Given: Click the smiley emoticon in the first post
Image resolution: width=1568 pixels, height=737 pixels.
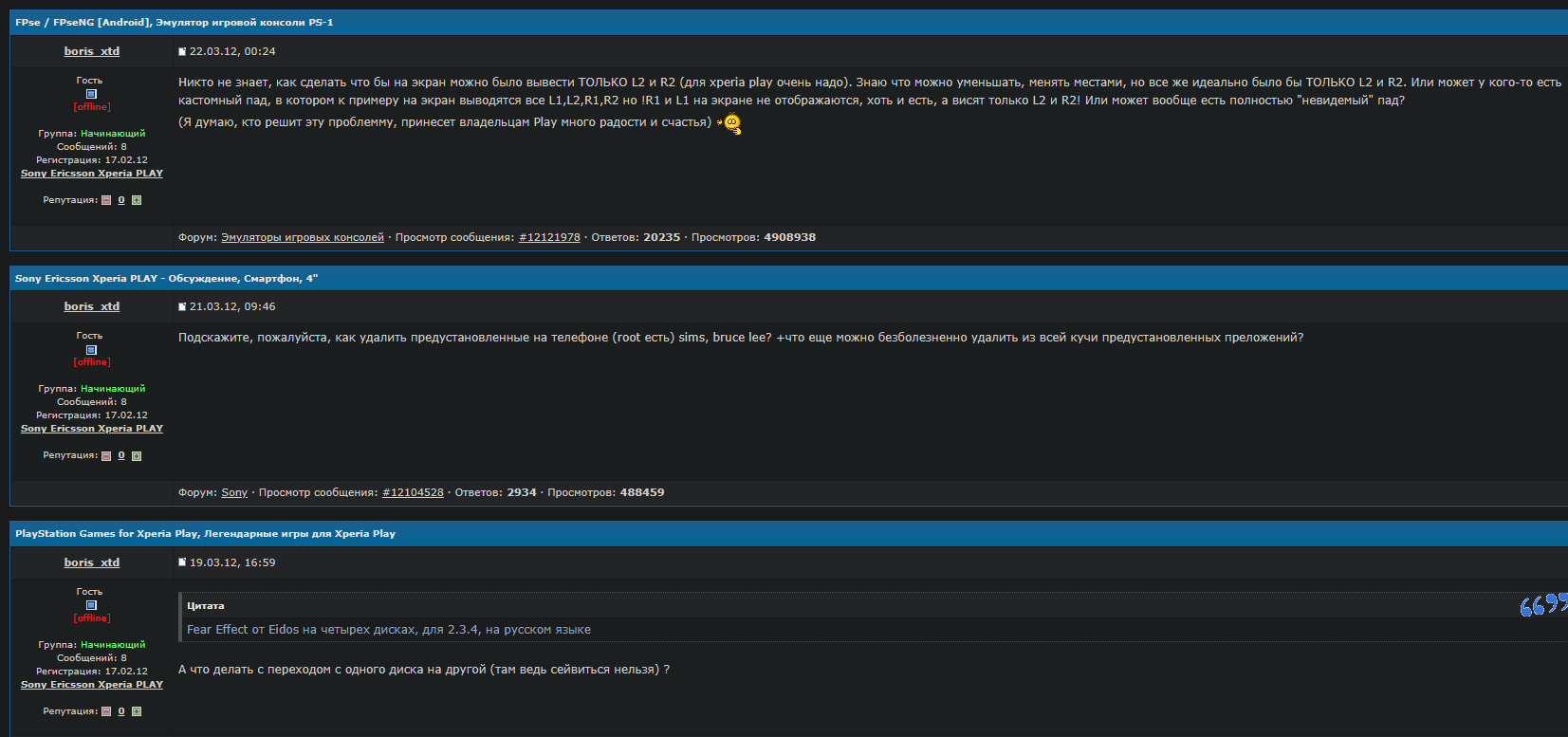Looking at the screenshot, I should pos(730,123).
